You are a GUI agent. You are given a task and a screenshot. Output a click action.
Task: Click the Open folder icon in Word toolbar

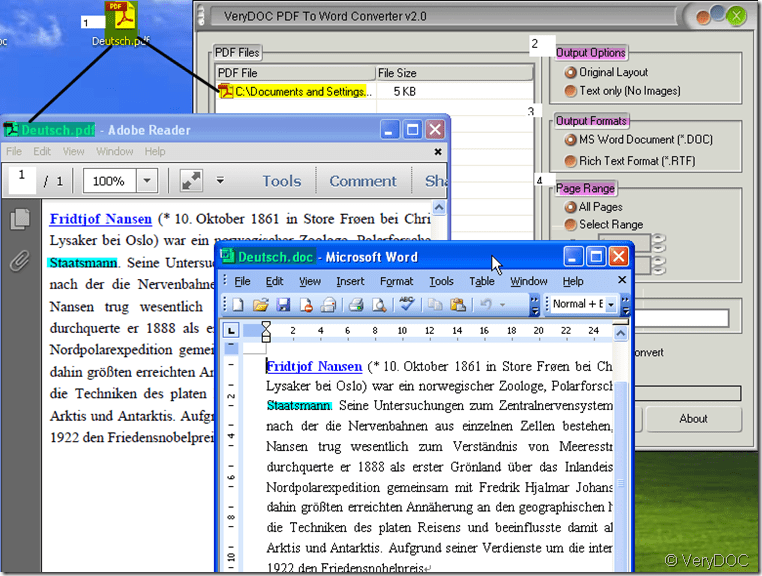pos(260,305)
